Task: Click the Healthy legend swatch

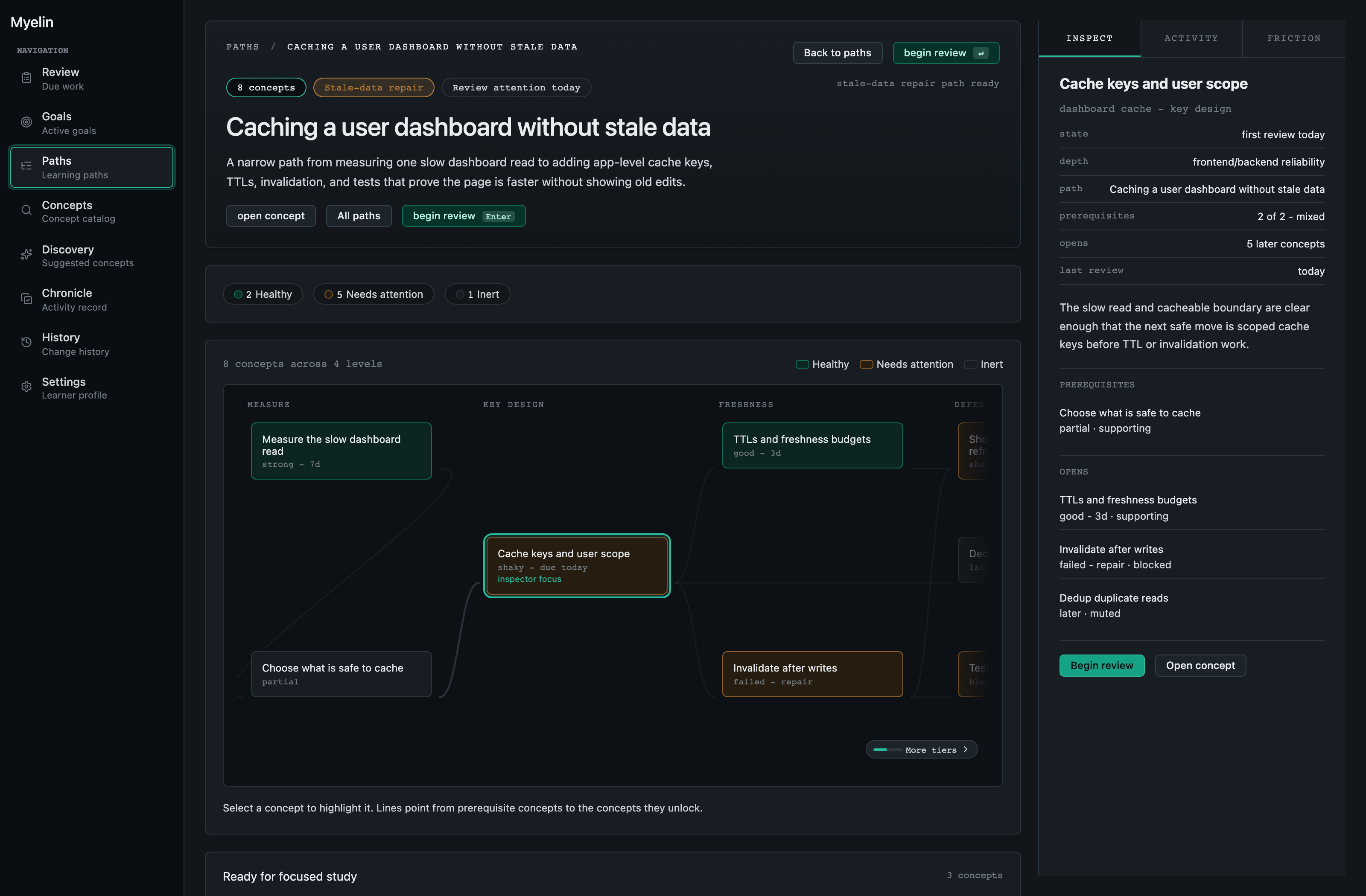Action: point(802,364)
